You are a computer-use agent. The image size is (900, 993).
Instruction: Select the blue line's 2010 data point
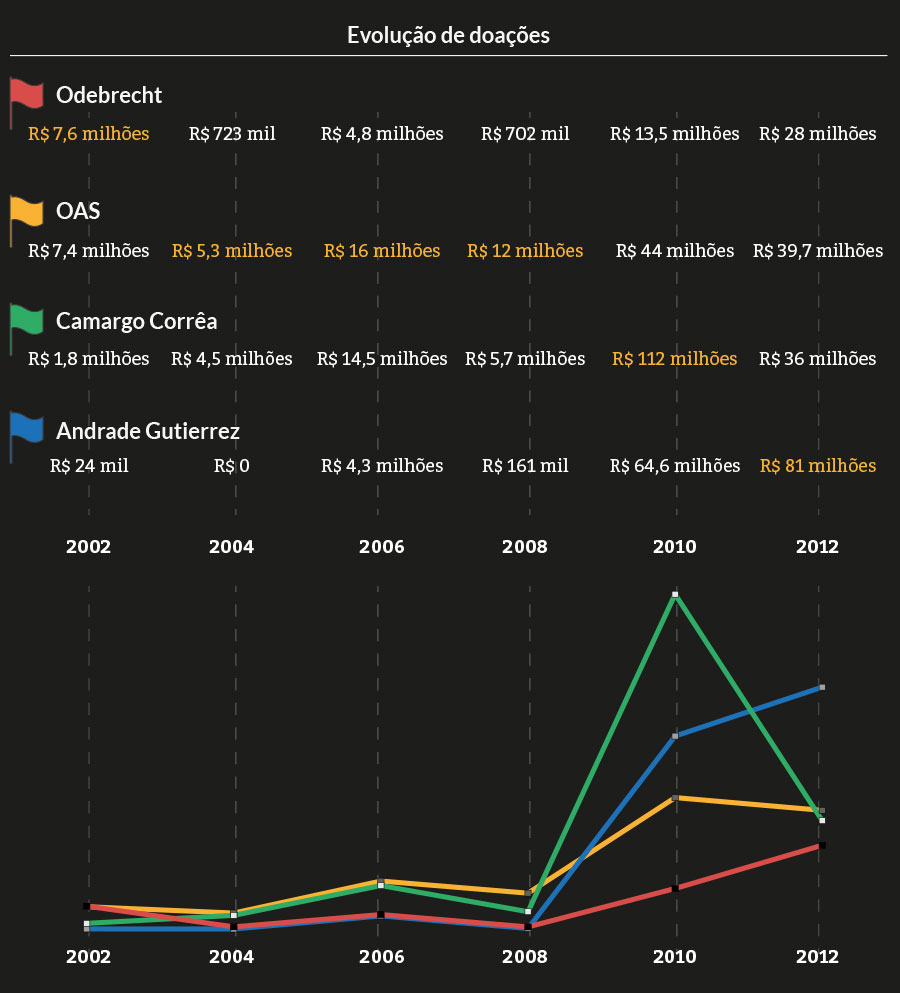point(675,736)
